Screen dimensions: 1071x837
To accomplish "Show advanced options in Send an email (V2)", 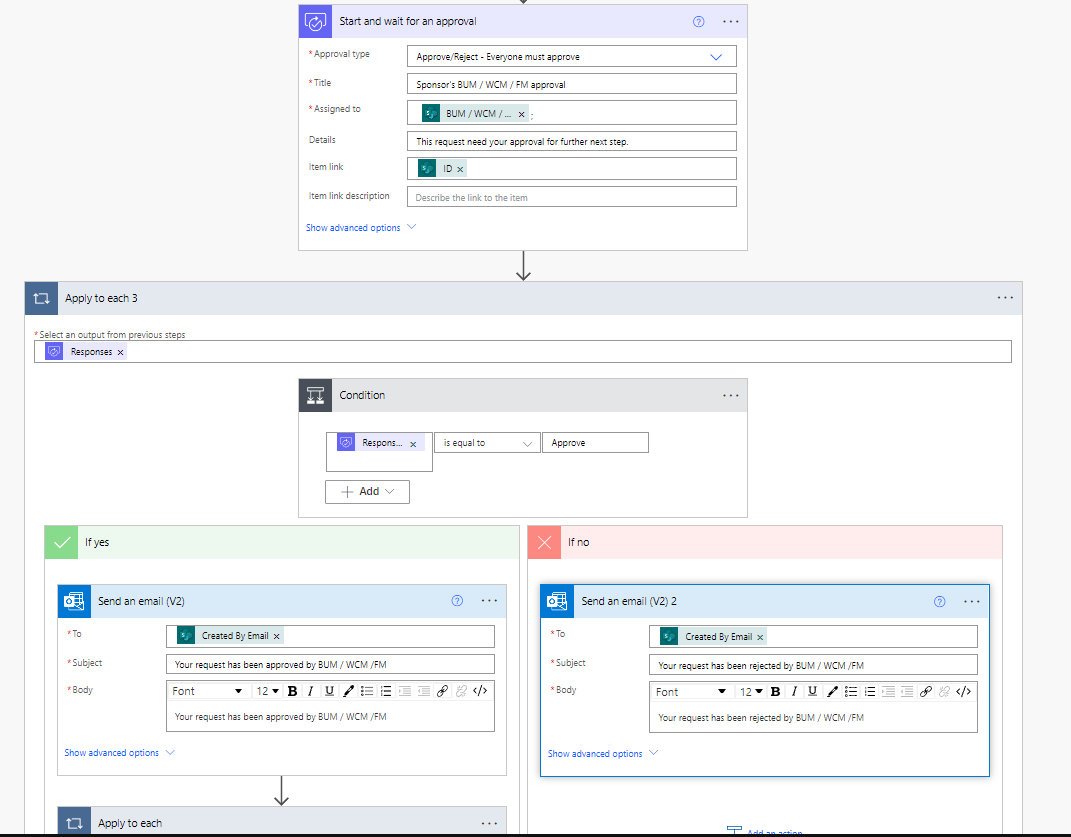I will 120,752.
